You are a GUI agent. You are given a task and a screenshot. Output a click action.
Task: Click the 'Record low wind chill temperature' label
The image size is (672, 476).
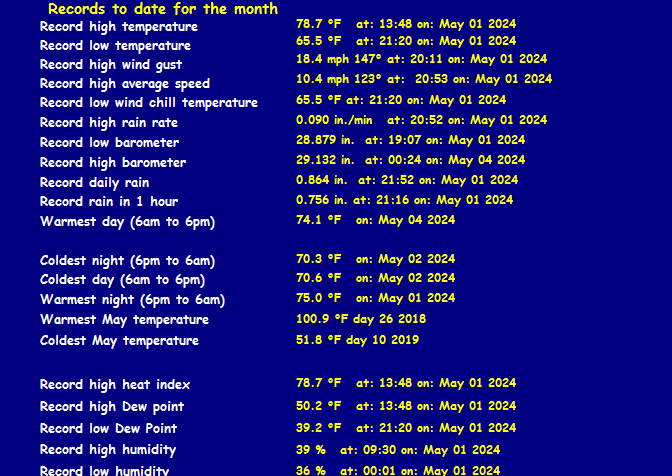[148, 102]
